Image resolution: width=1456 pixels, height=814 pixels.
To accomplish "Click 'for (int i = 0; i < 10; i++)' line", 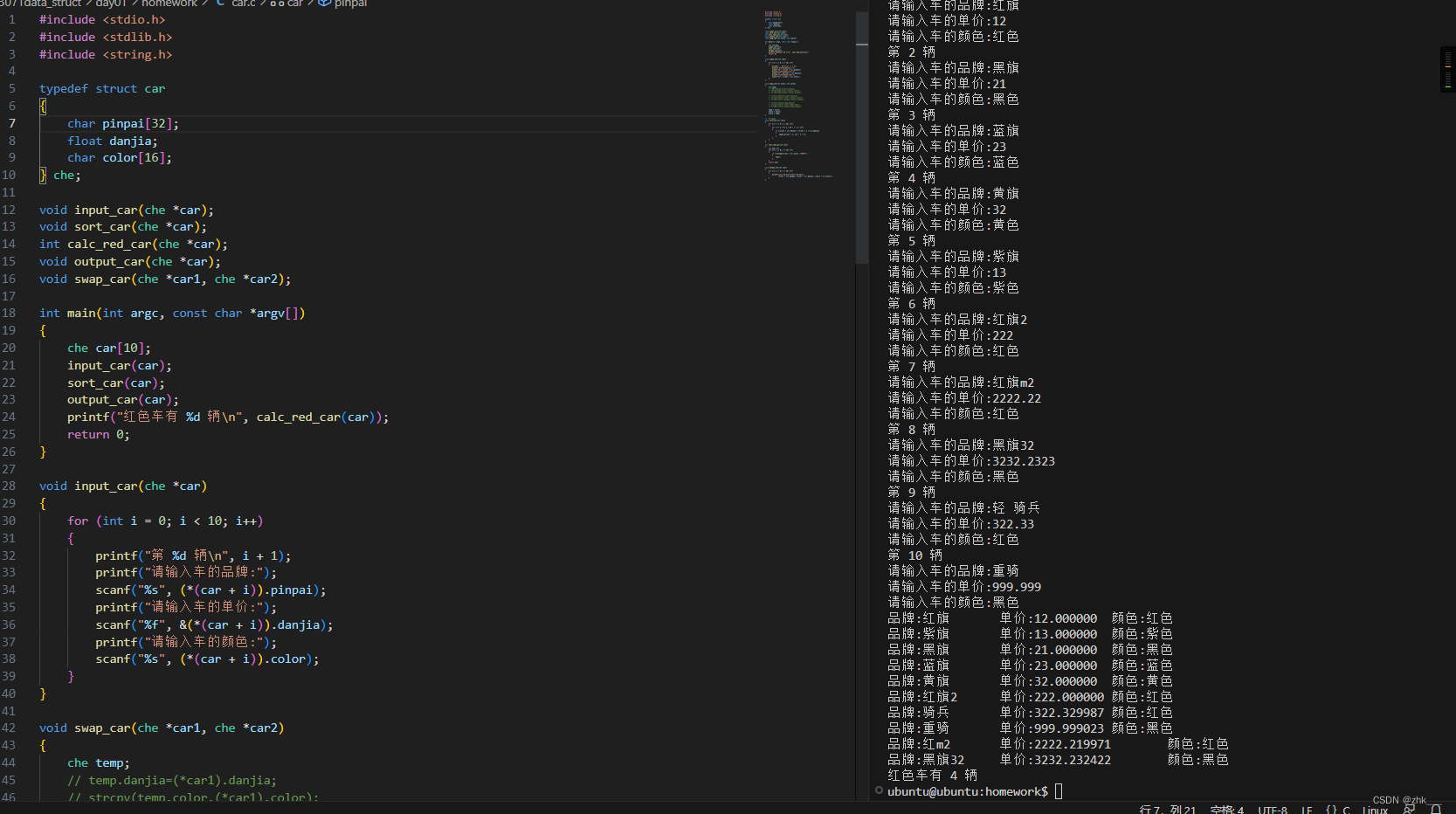I will 165,521.
